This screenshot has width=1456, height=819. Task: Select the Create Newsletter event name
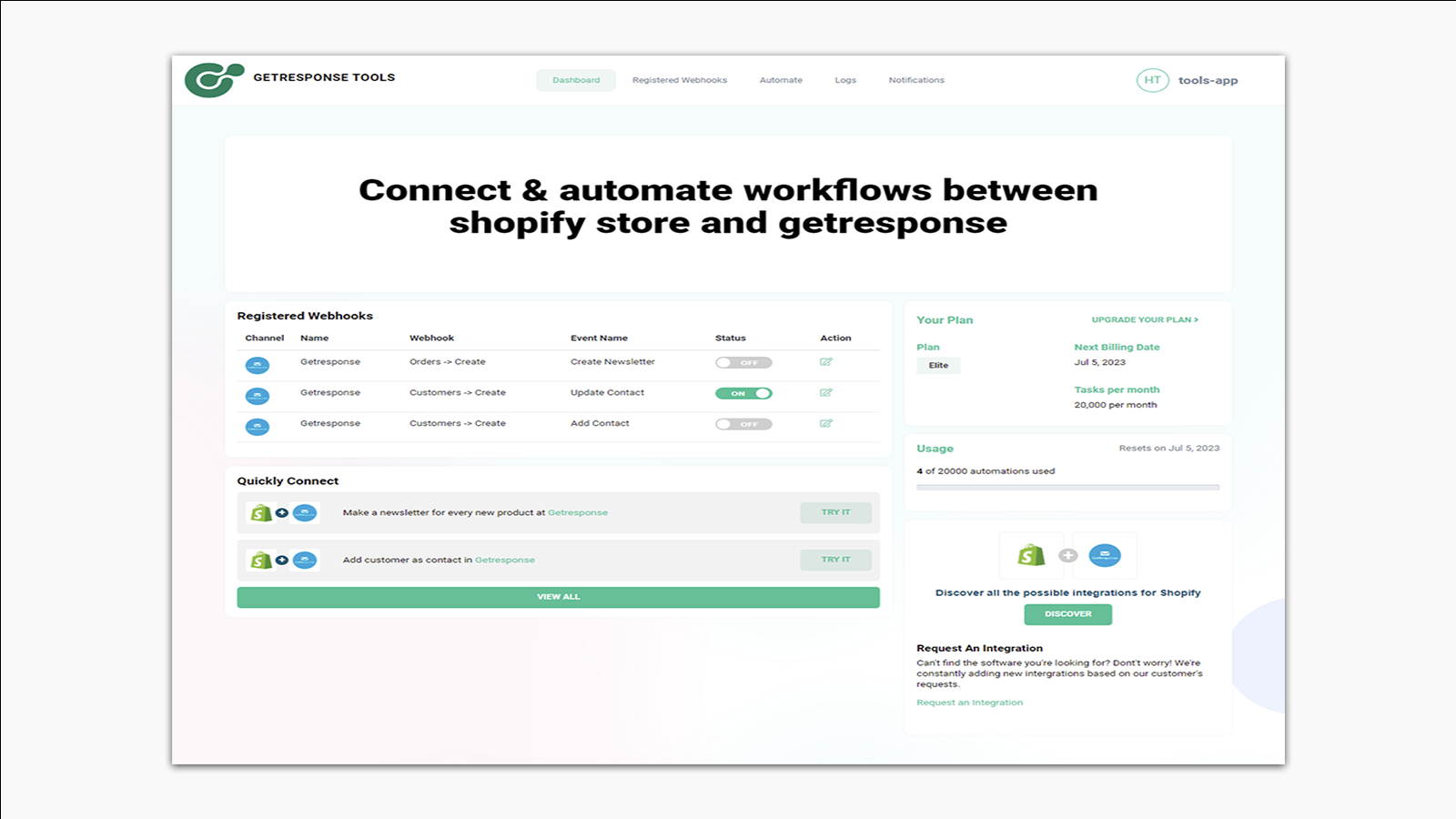tap(612, 362)
